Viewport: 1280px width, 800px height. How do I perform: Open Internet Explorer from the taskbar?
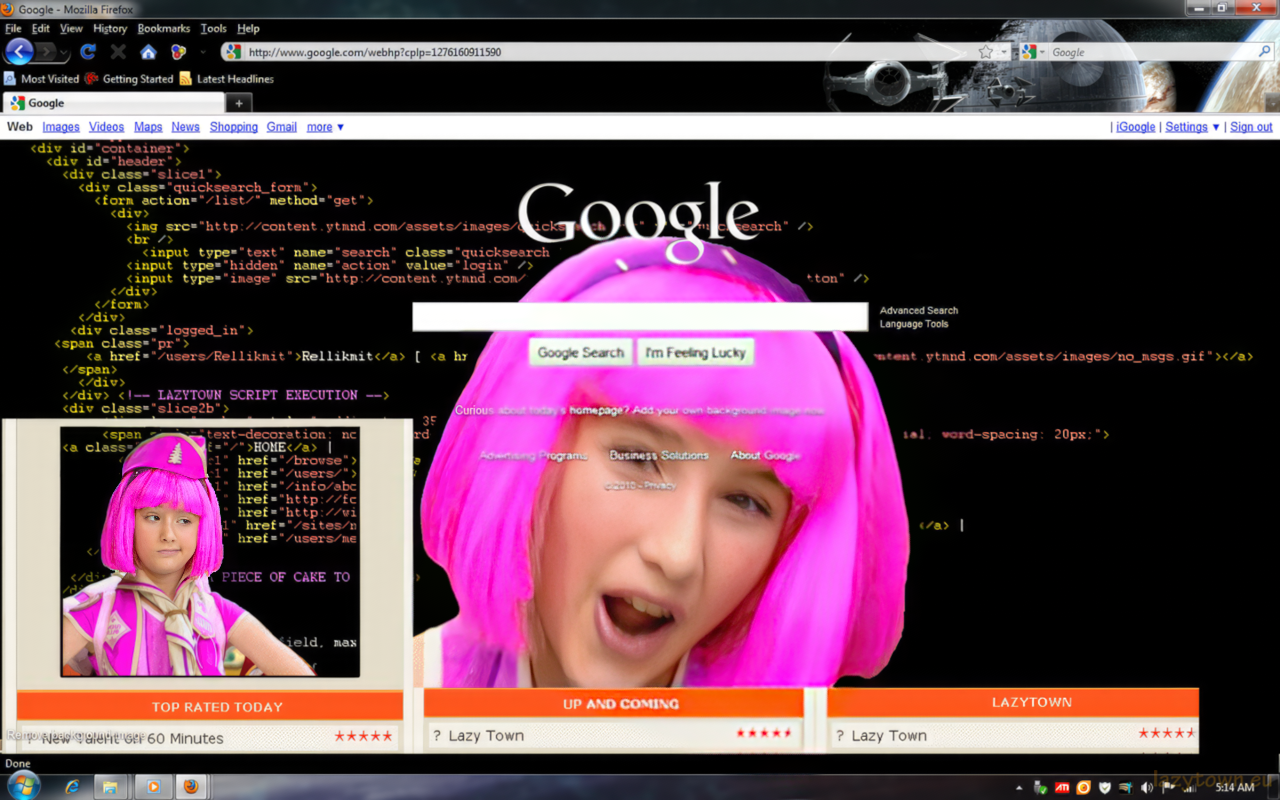click(x=72, y=787)
